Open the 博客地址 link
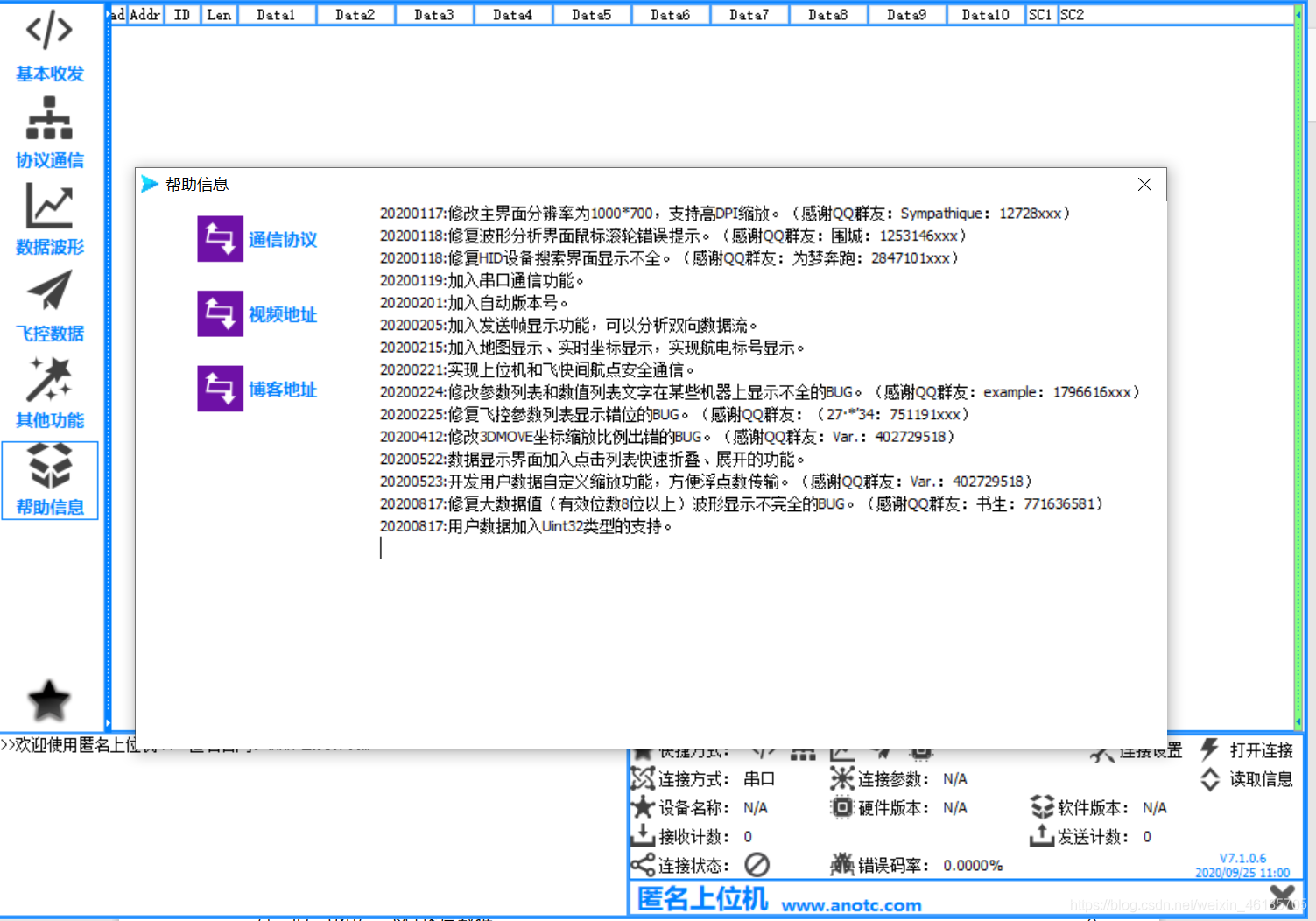This screenshot has width=1316, height=921. pos(283,390)
